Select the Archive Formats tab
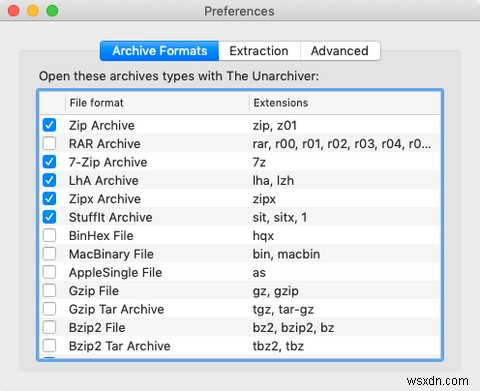Viewport: 480px width, 391px height. 160,51
